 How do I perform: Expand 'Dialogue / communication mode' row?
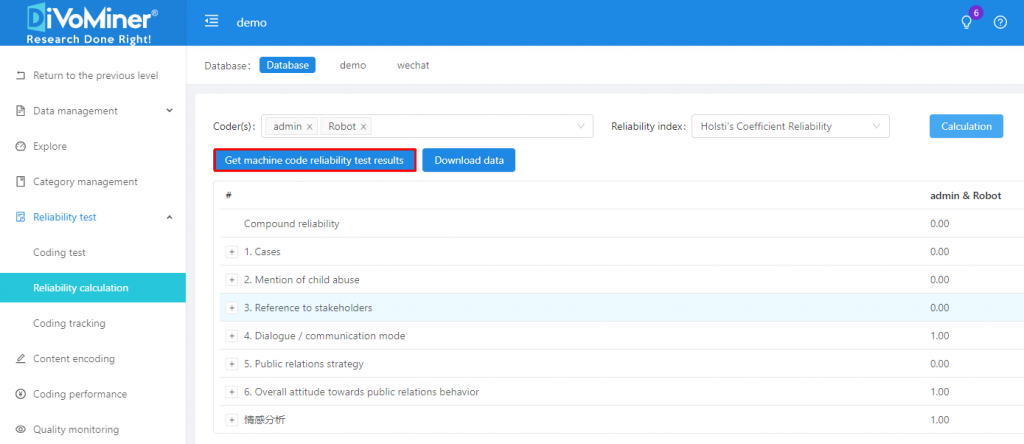click(x=232, y=336)
